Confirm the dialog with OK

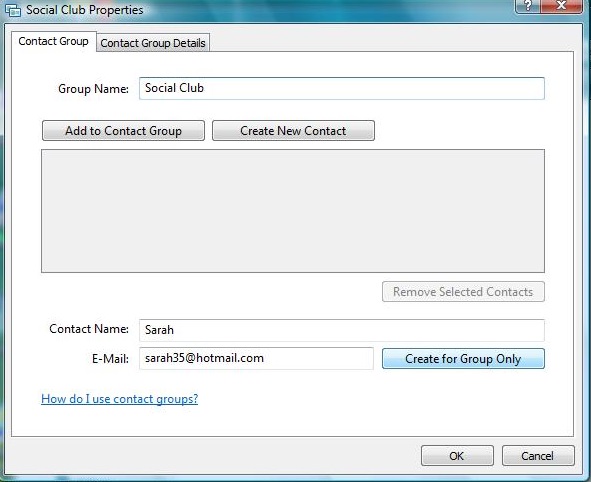(x=457, y=456)
